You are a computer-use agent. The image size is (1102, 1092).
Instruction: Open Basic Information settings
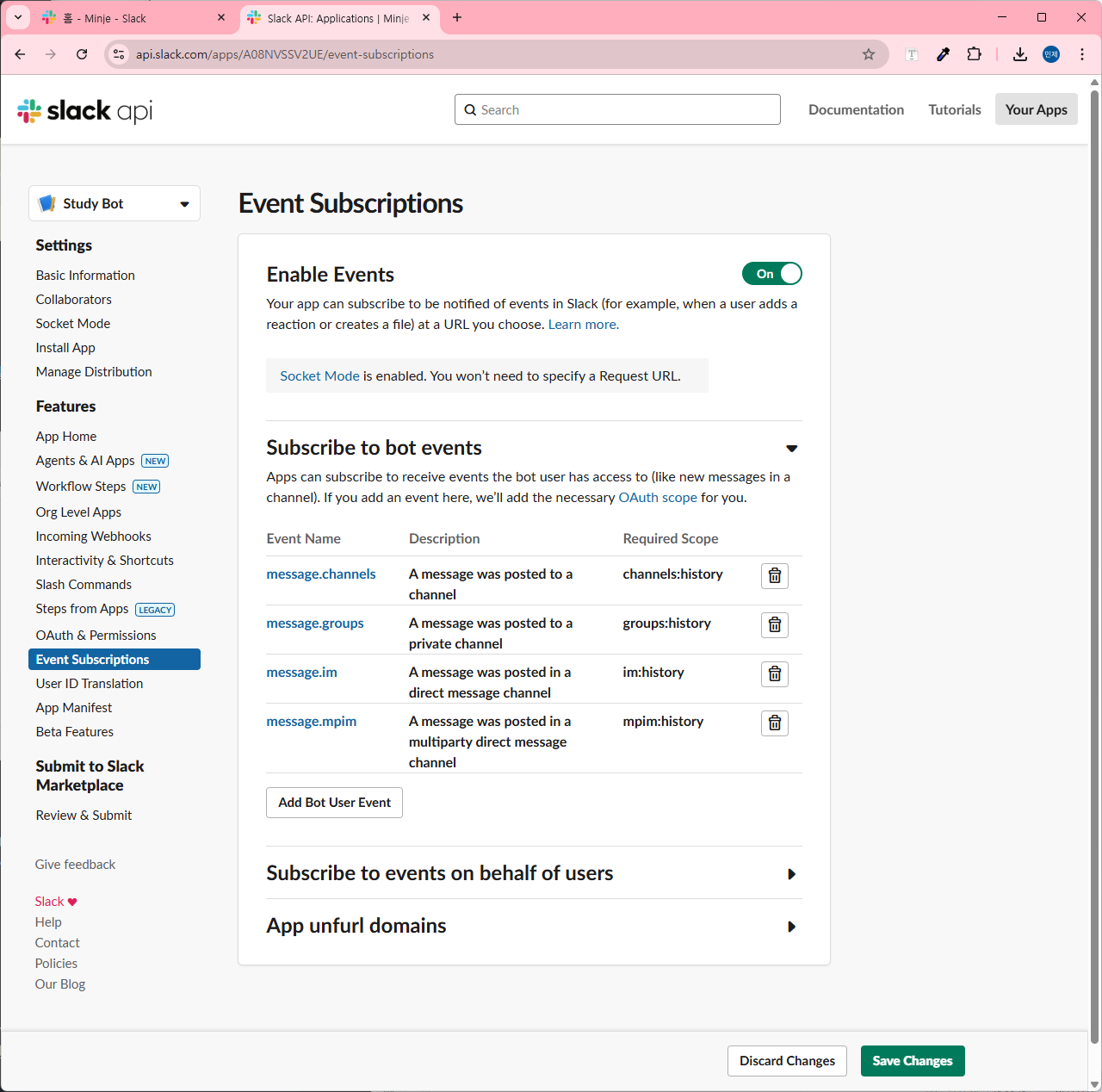[85, 276]
